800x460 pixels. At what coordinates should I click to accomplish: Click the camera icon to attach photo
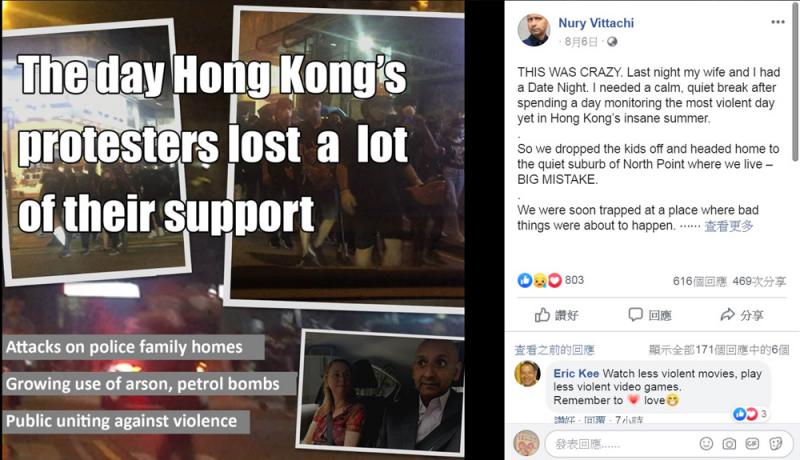click(729, 444)
